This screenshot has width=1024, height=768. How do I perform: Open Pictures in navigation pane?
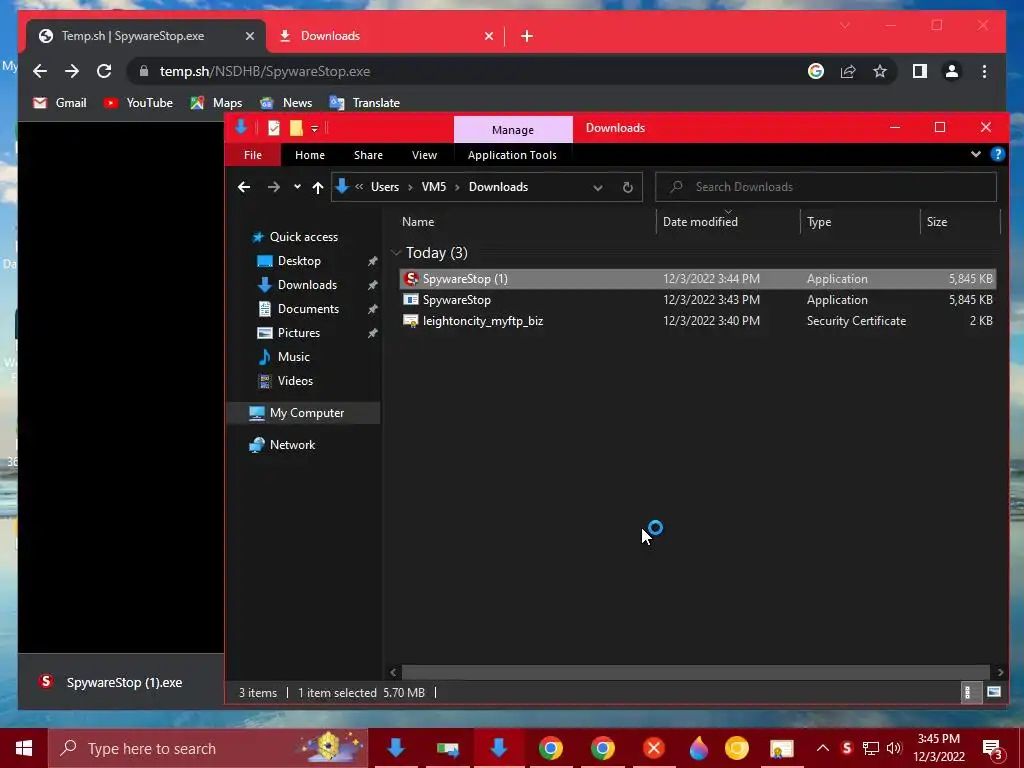click(x=298, y=332)
